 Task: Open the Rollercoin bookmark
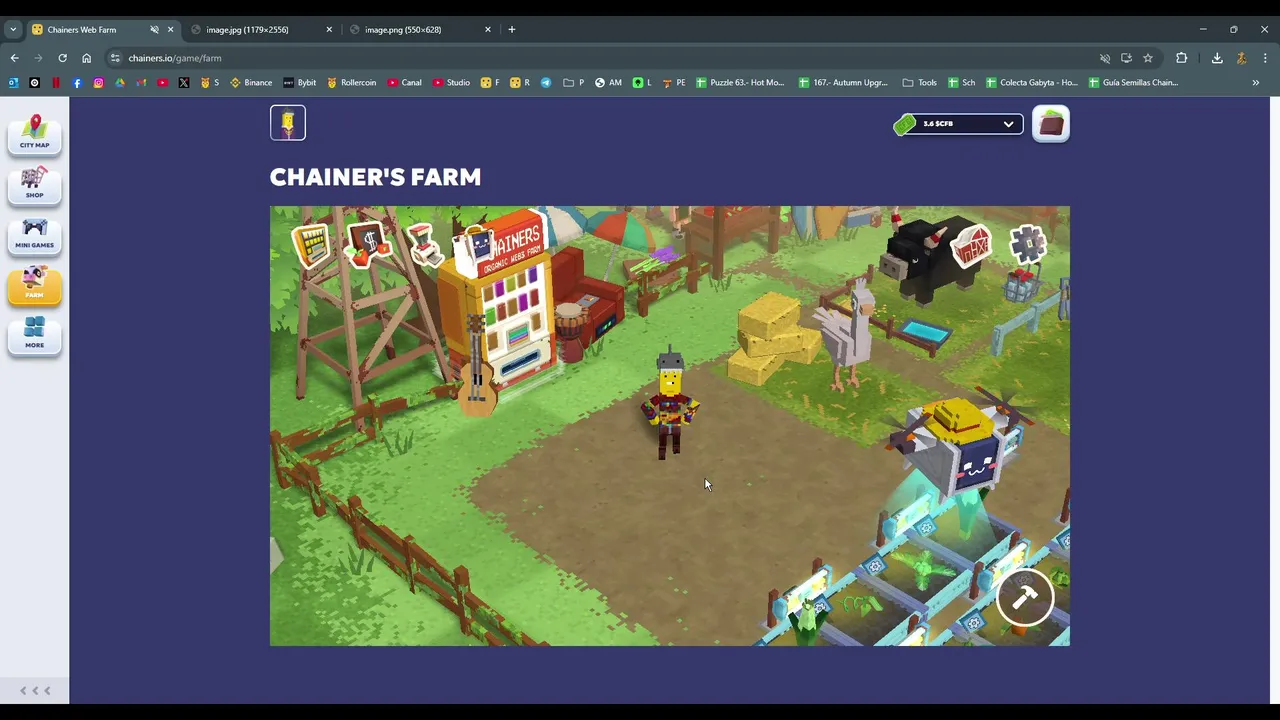click(351, 82)
